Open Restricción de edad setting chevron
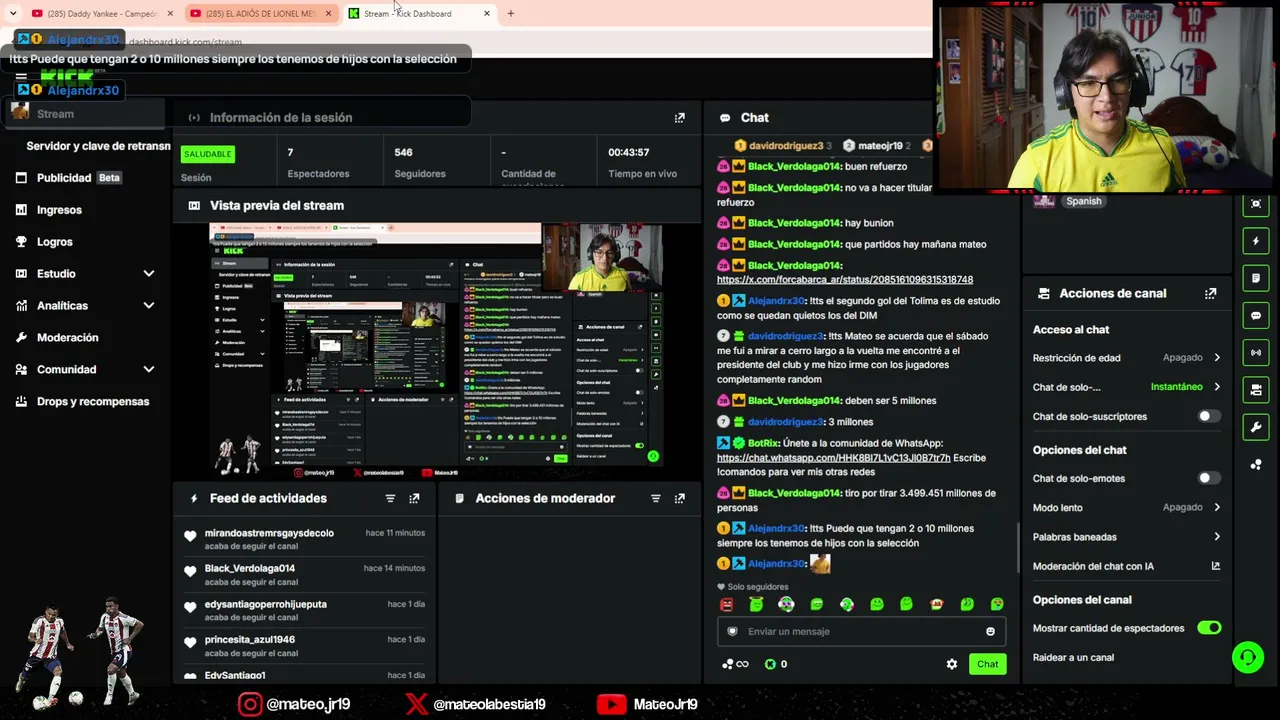Image resolution: width=1280 pixels, height=720 pixels. click(x=1217, y=358)
